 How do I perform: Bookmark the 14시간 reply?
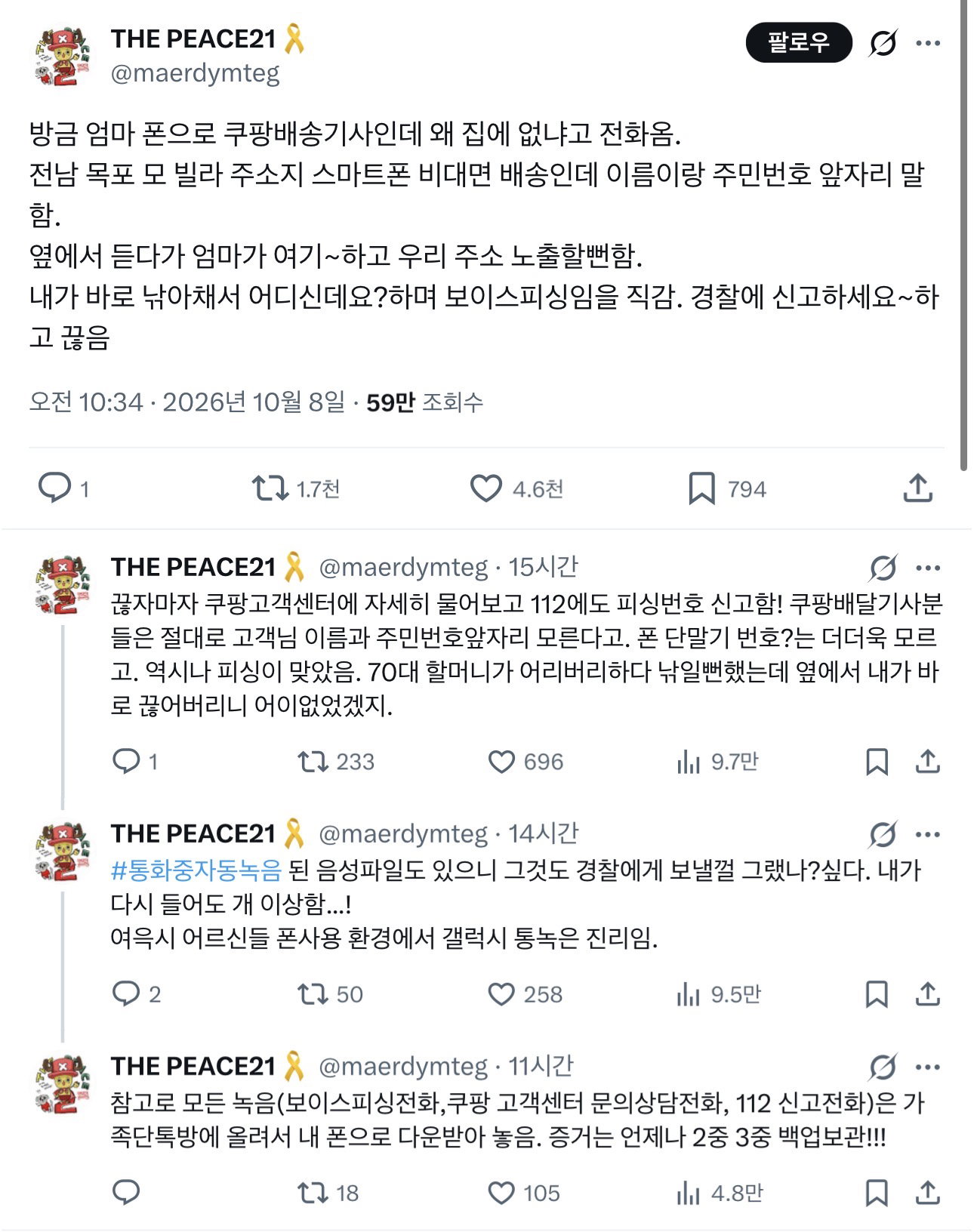click(876, 994)
